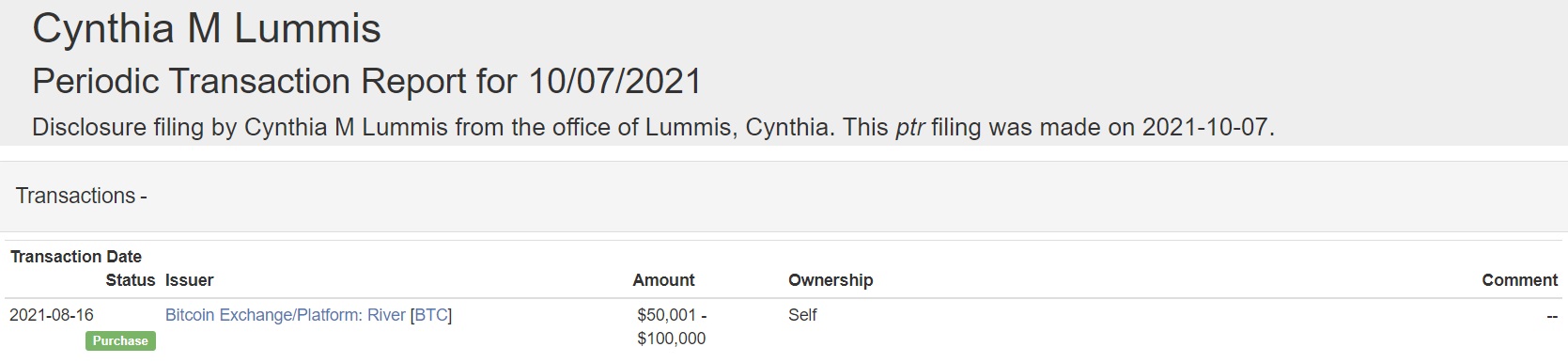
Task: Click the Cynthia M Lummis page heading
Action: click(x=207, y=28)
